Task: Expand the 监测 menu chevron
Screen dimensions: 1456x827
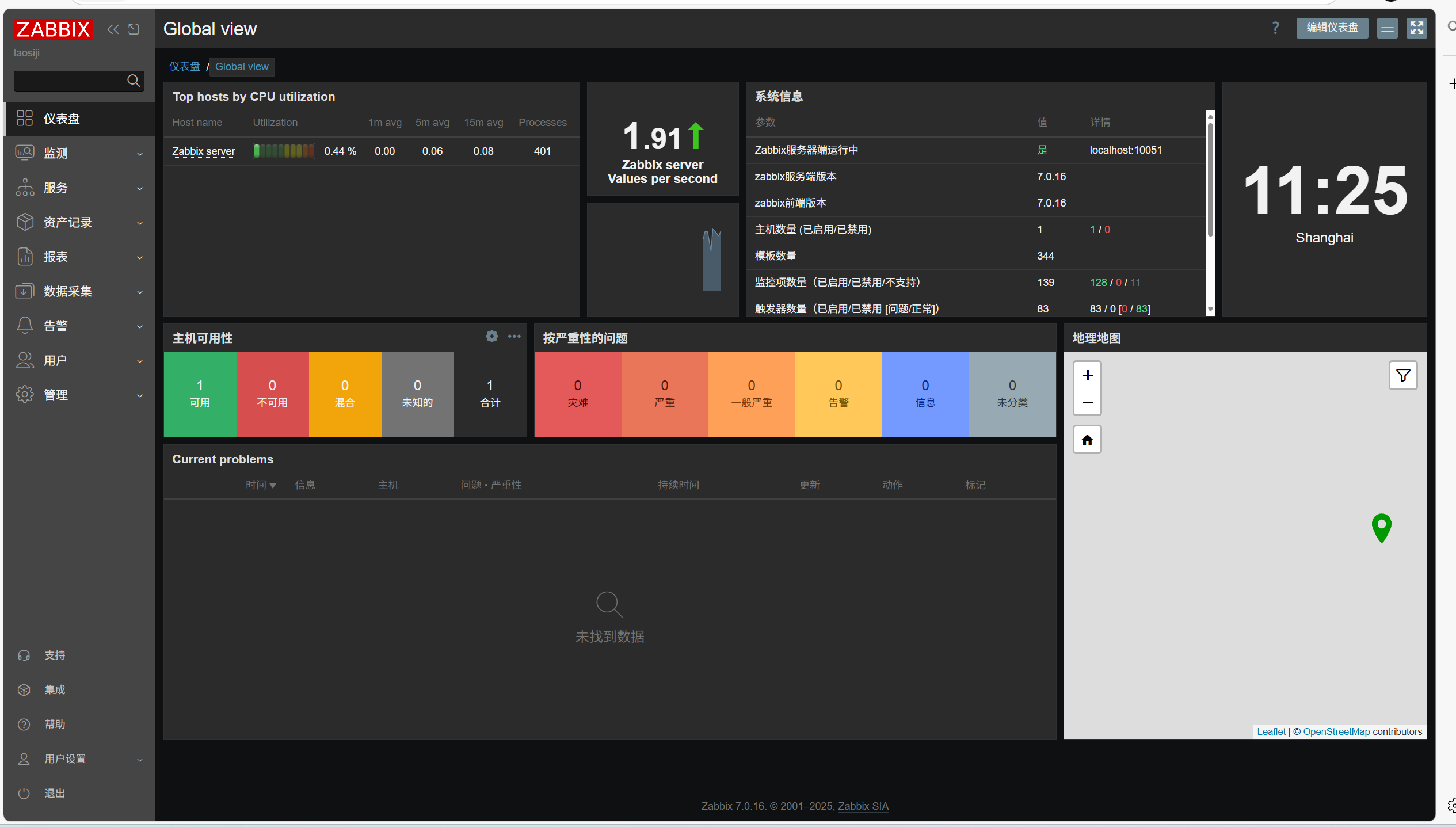Action: [x=140, y=154]
